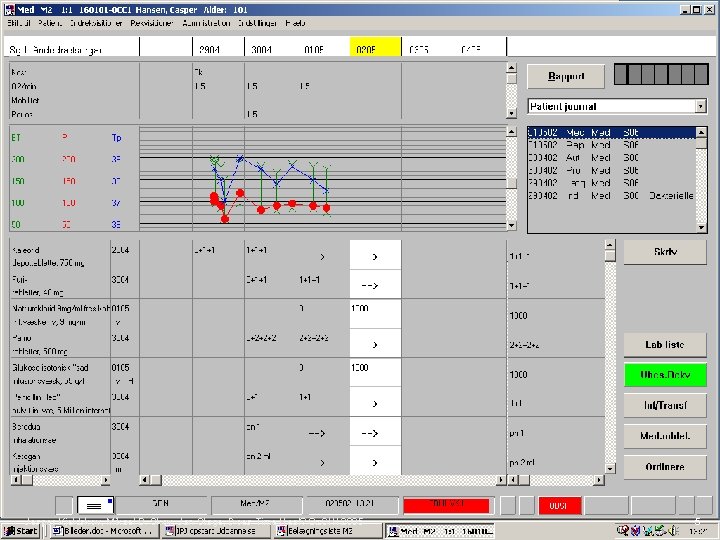Click the wide red field in status bar
Image resolution: width=720 pixels, height=540 pixels.
tap(446, 505)
